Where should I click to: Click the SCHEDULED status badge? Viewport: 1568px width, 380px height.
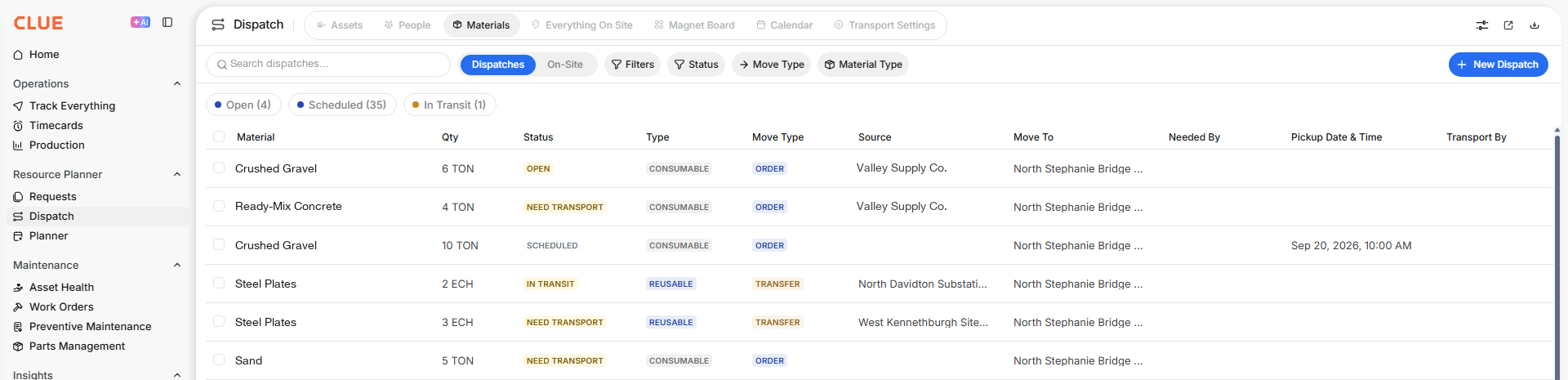[552, 245]
